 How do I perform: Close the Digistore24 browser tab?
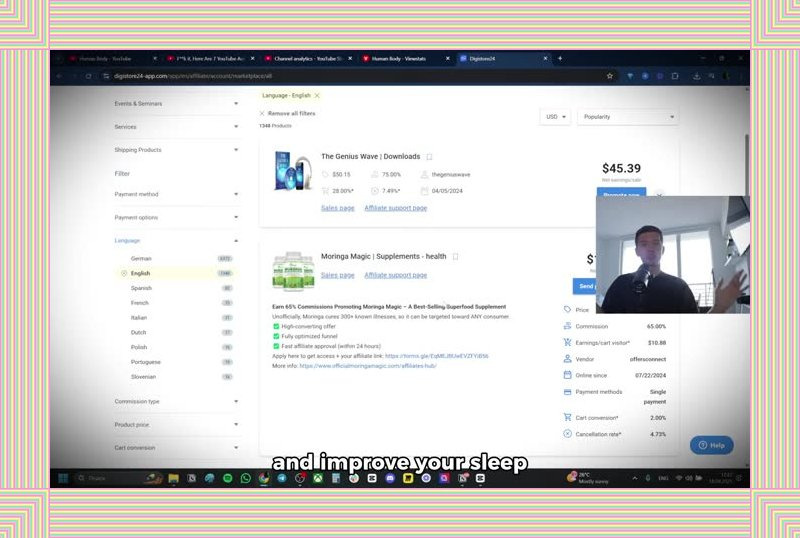pyautogui.click(x=545, y=59)
